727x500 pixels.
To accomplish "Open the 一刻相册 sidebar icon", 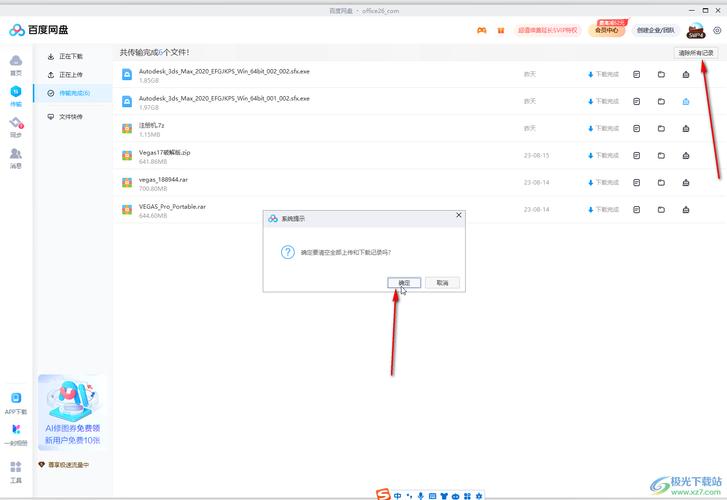I will point(16,435).
